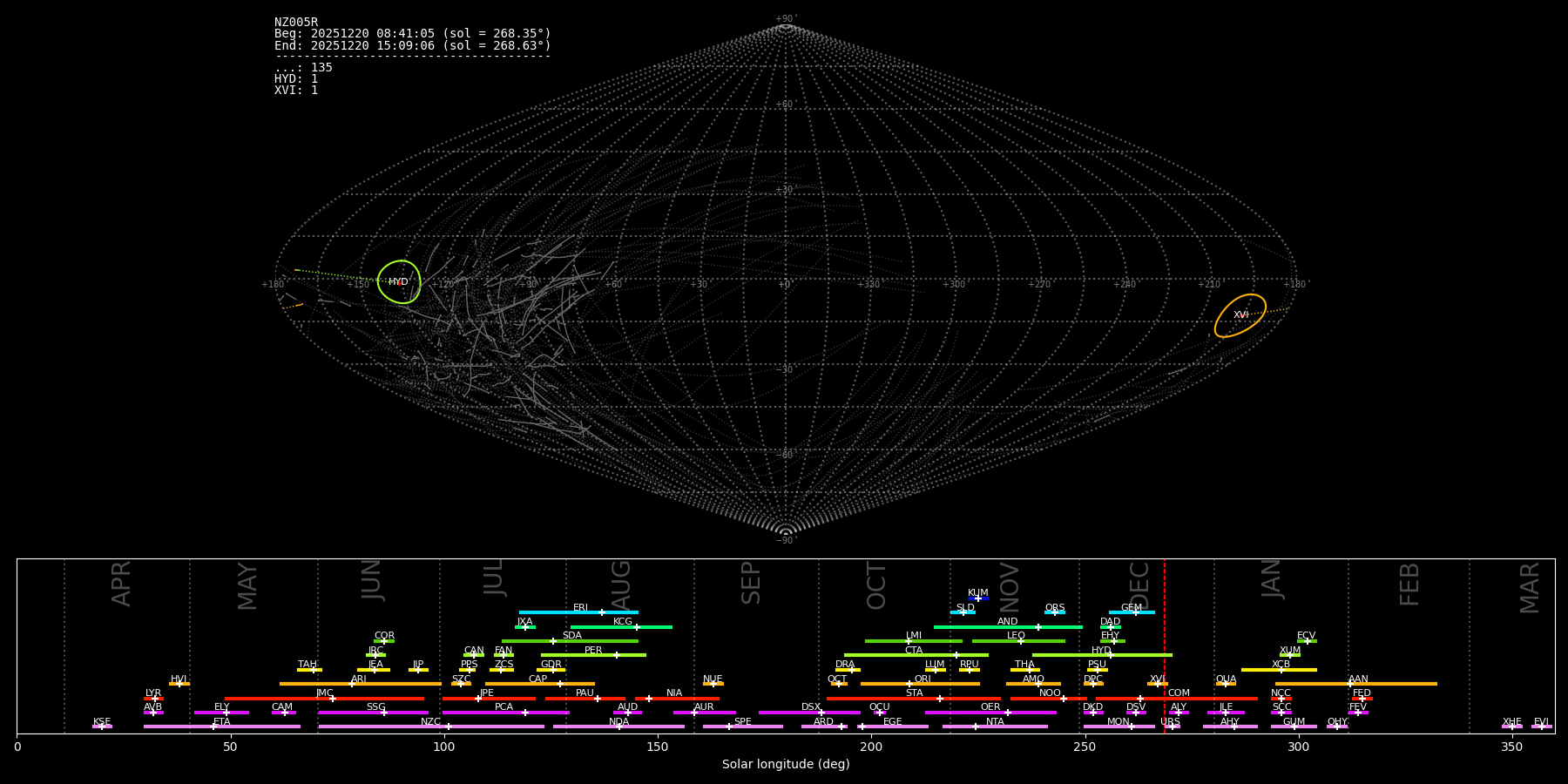Click the AND shower bar label

pyautogui.click(x=1008, y=622)
